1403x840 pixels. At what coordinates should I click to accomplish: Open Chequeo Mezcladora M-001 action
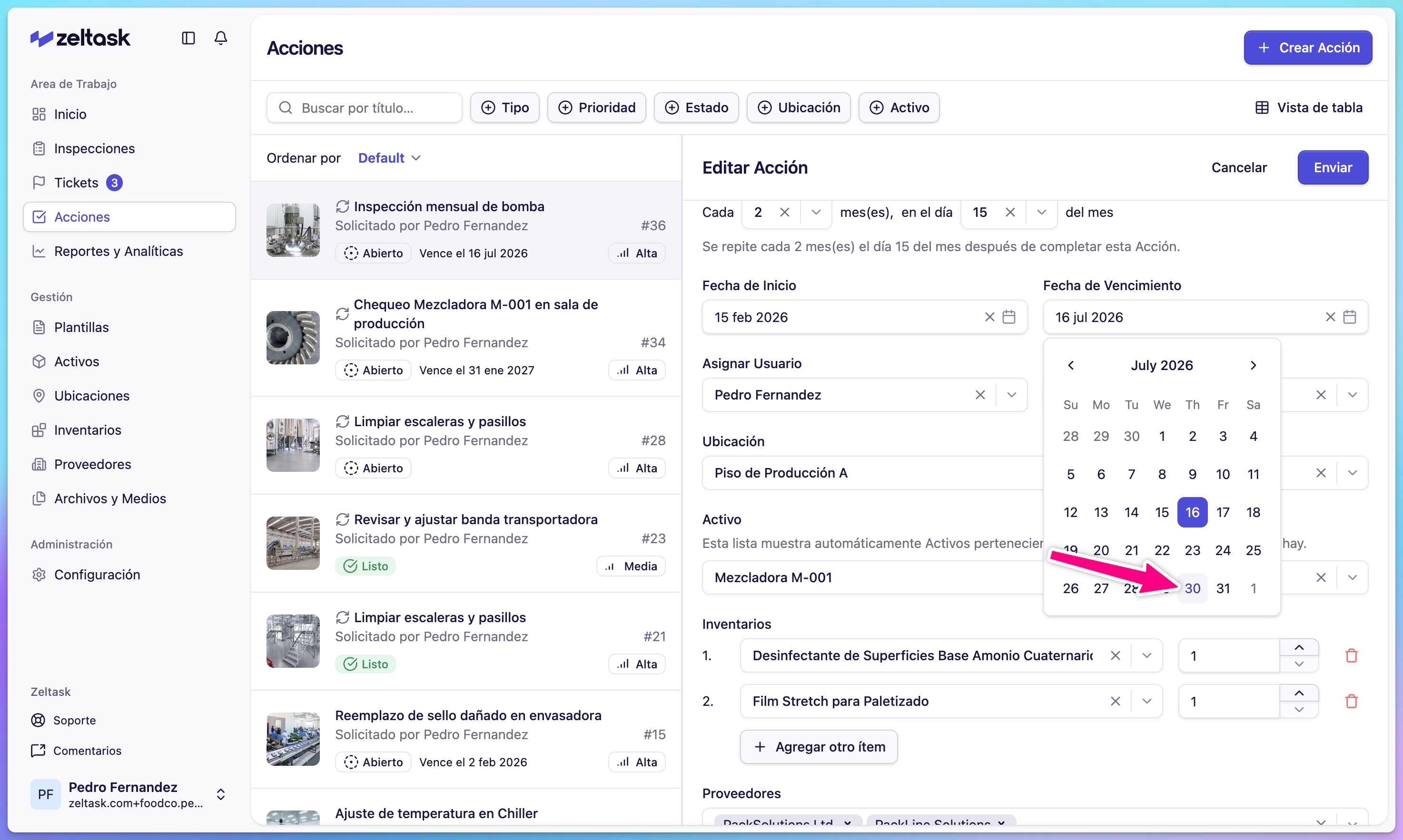point(466,338)
